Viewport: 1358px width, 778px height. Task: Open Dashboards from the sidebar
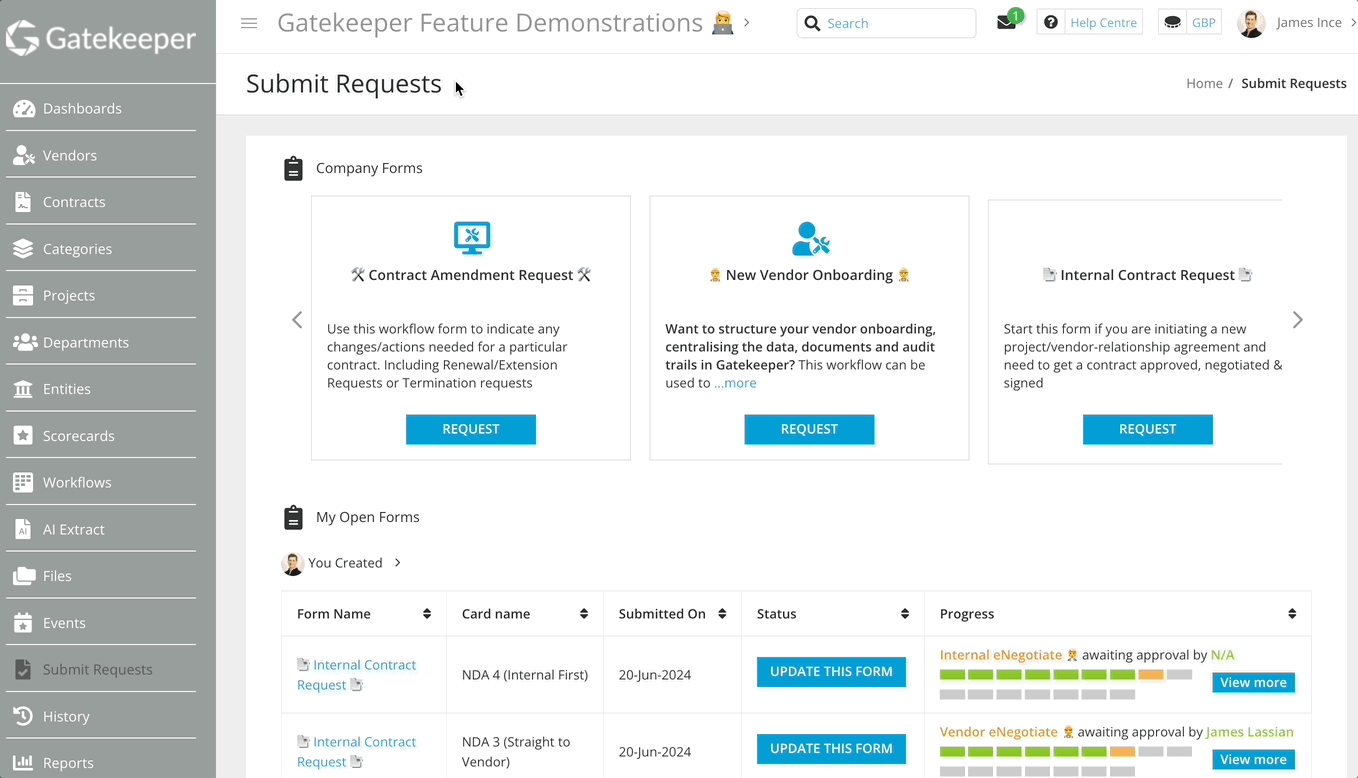point(82,108)
